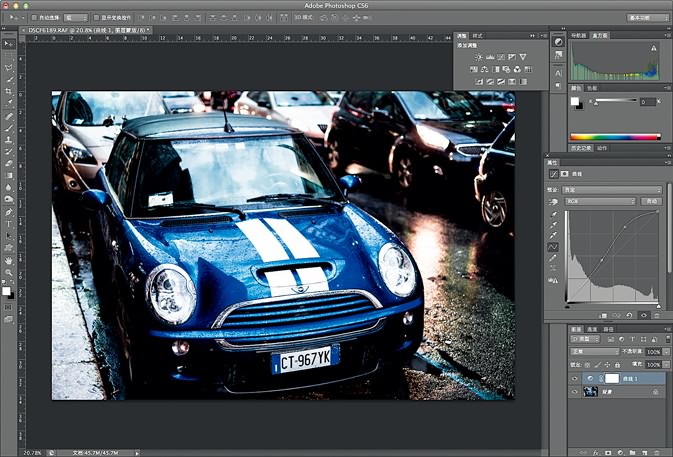Select the Zoom magnifier tool
This screenshot has width=673, height=457.
tap(8, 272)
